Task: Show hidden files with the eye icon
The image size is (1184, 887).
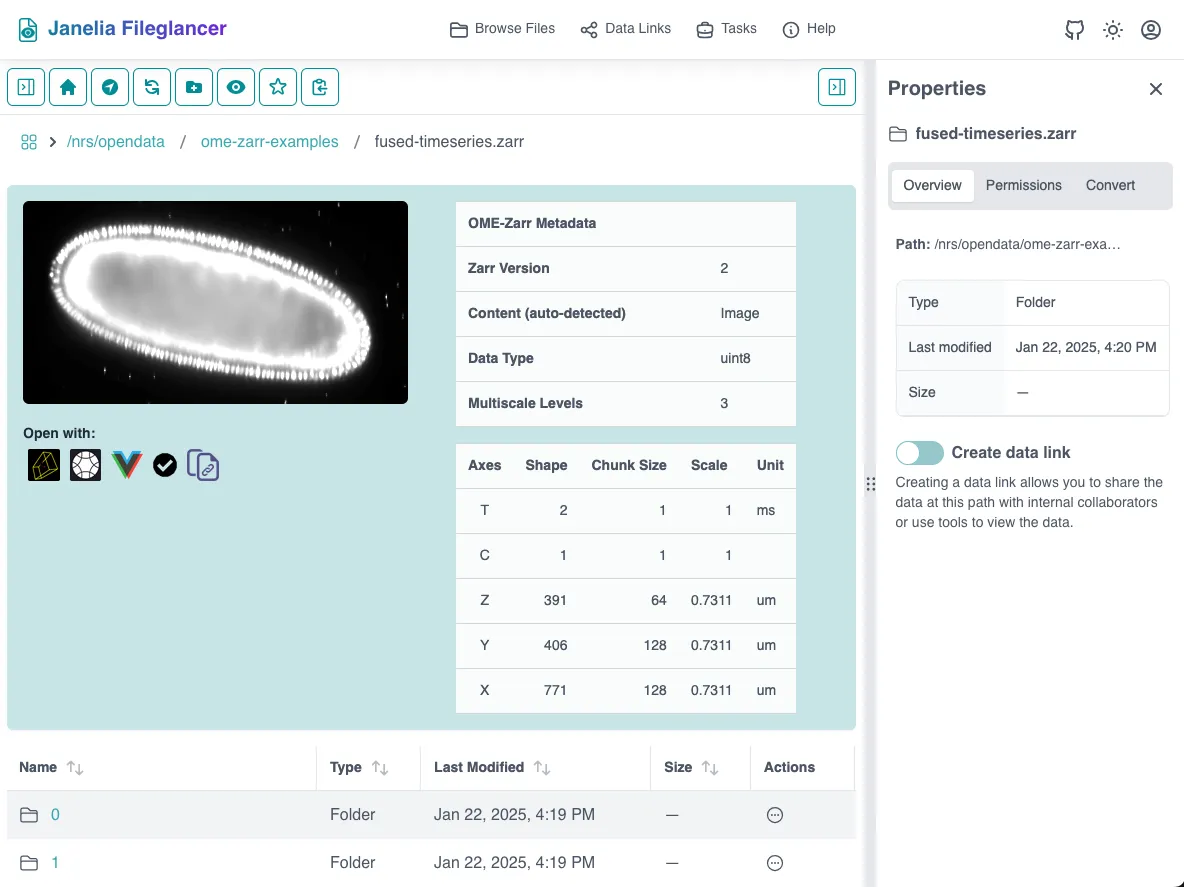Action: 236,87
